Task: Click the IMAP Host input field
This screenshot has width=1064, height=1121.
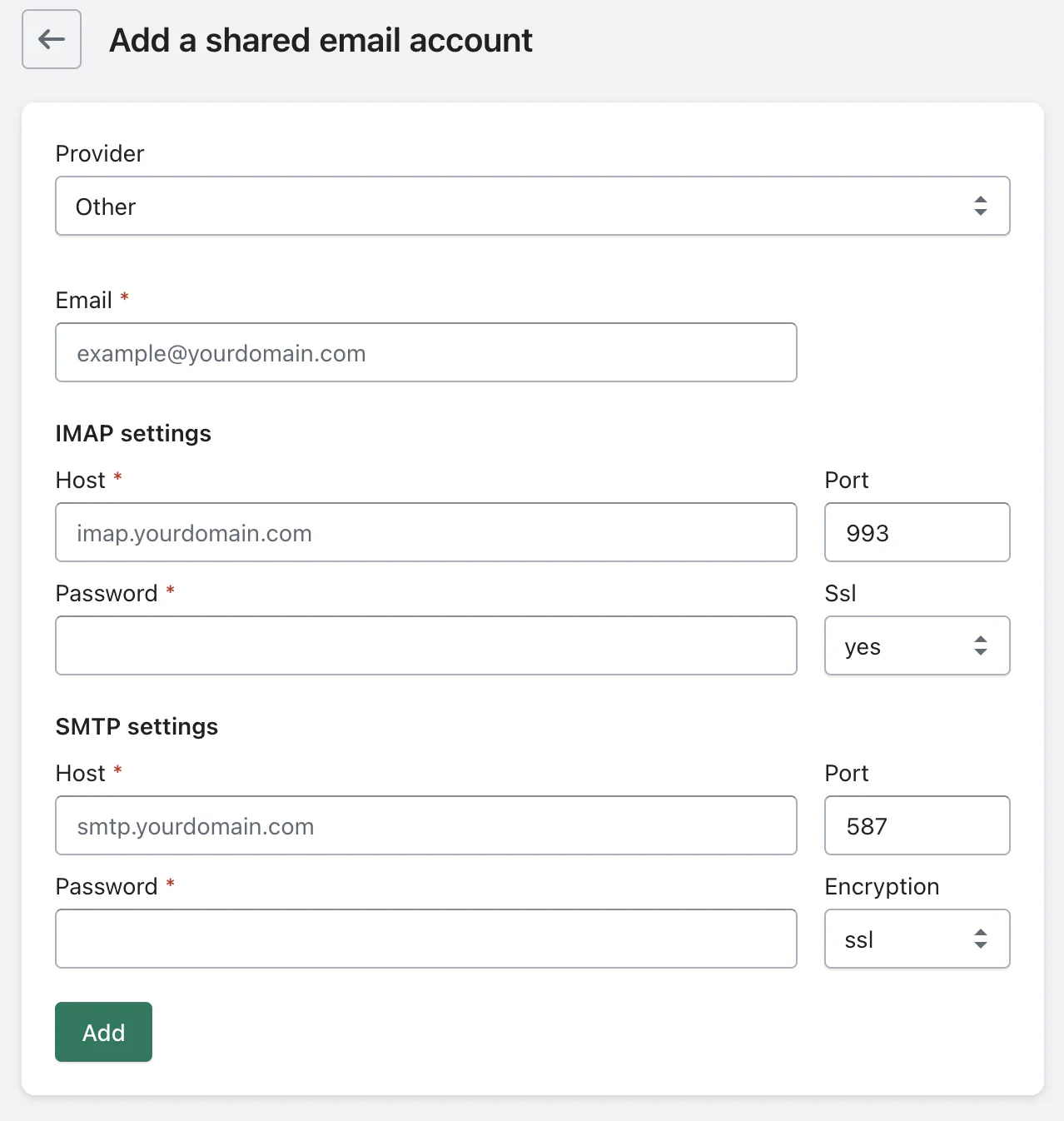Action: click(x=426, y=532)
